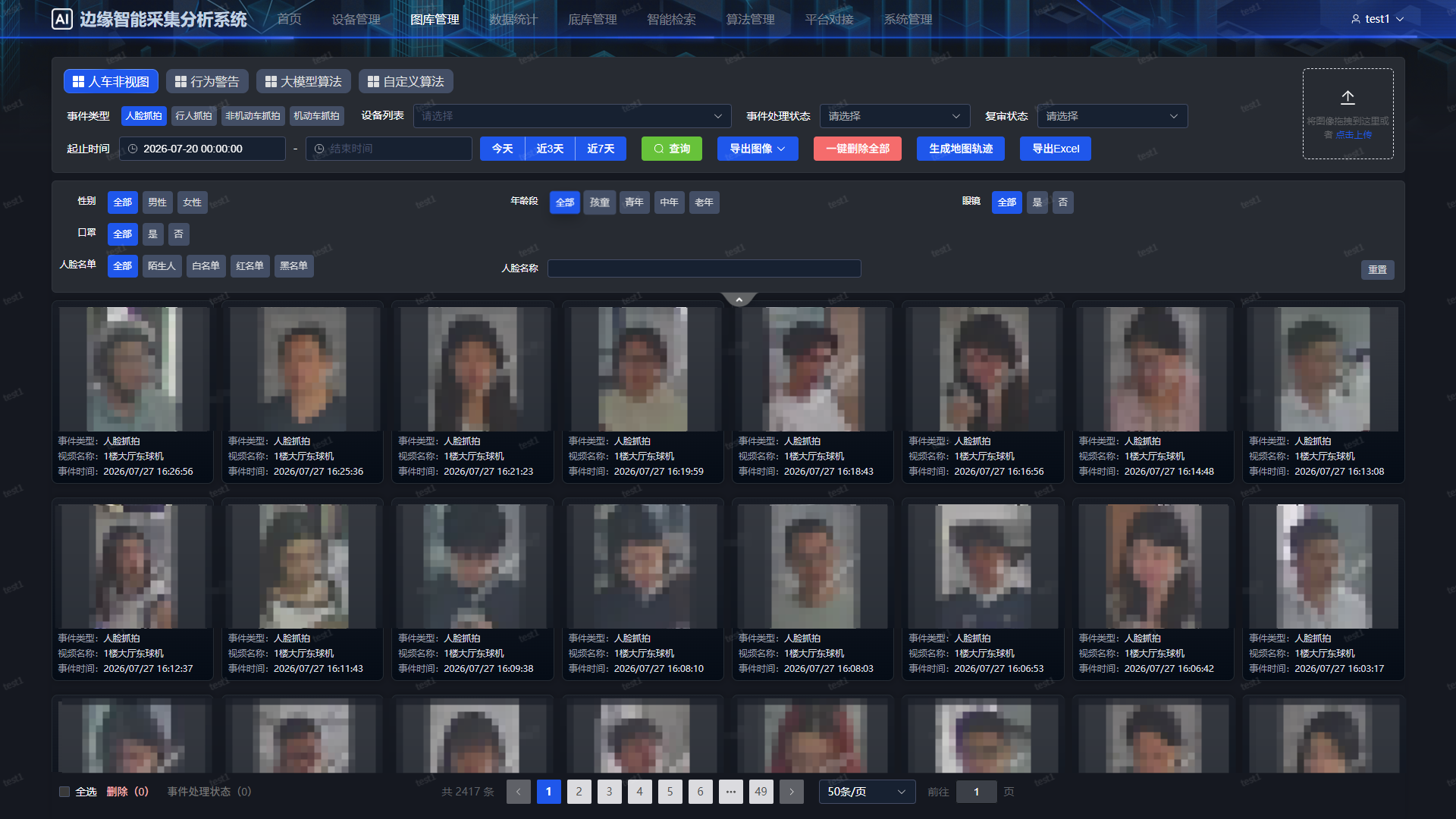Switch to the 大模型算法 tab

pos(303,81)
